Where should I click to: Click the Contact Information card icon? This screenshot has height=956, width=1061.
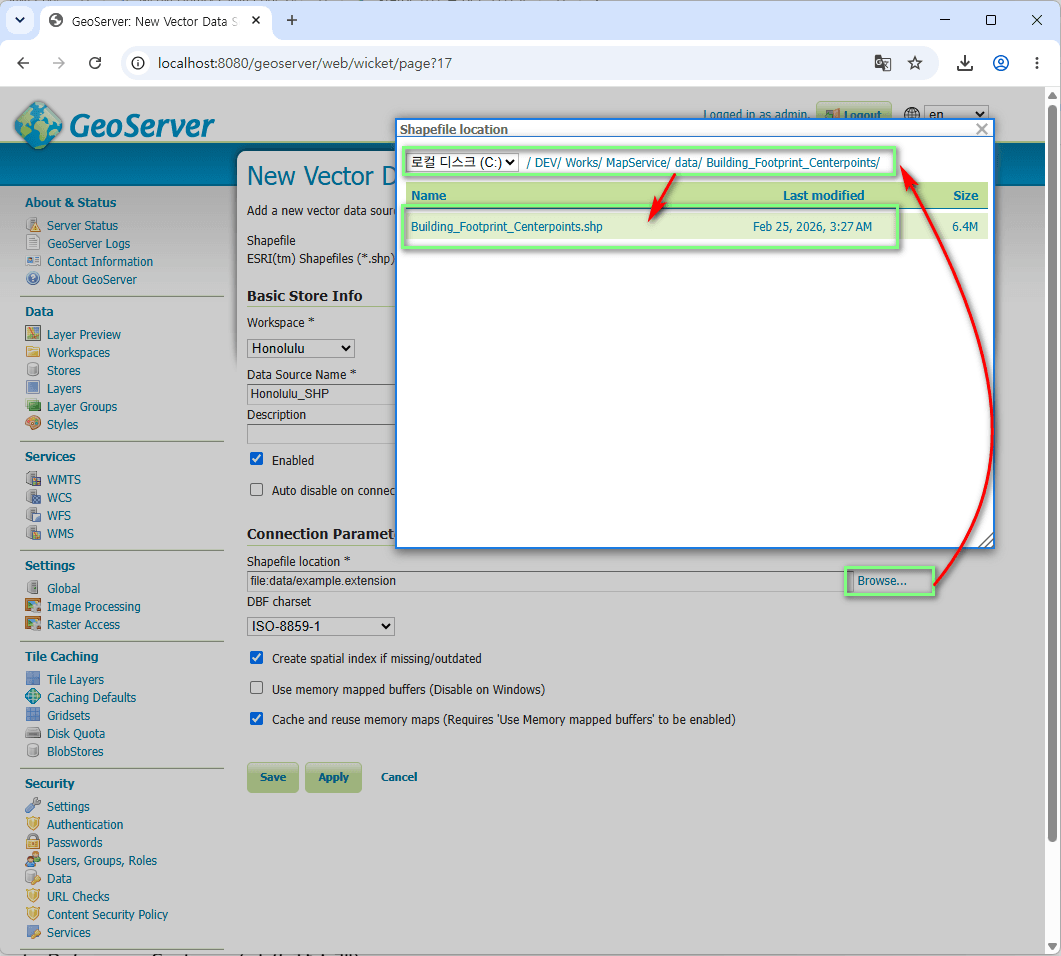(x=32, y=260)
